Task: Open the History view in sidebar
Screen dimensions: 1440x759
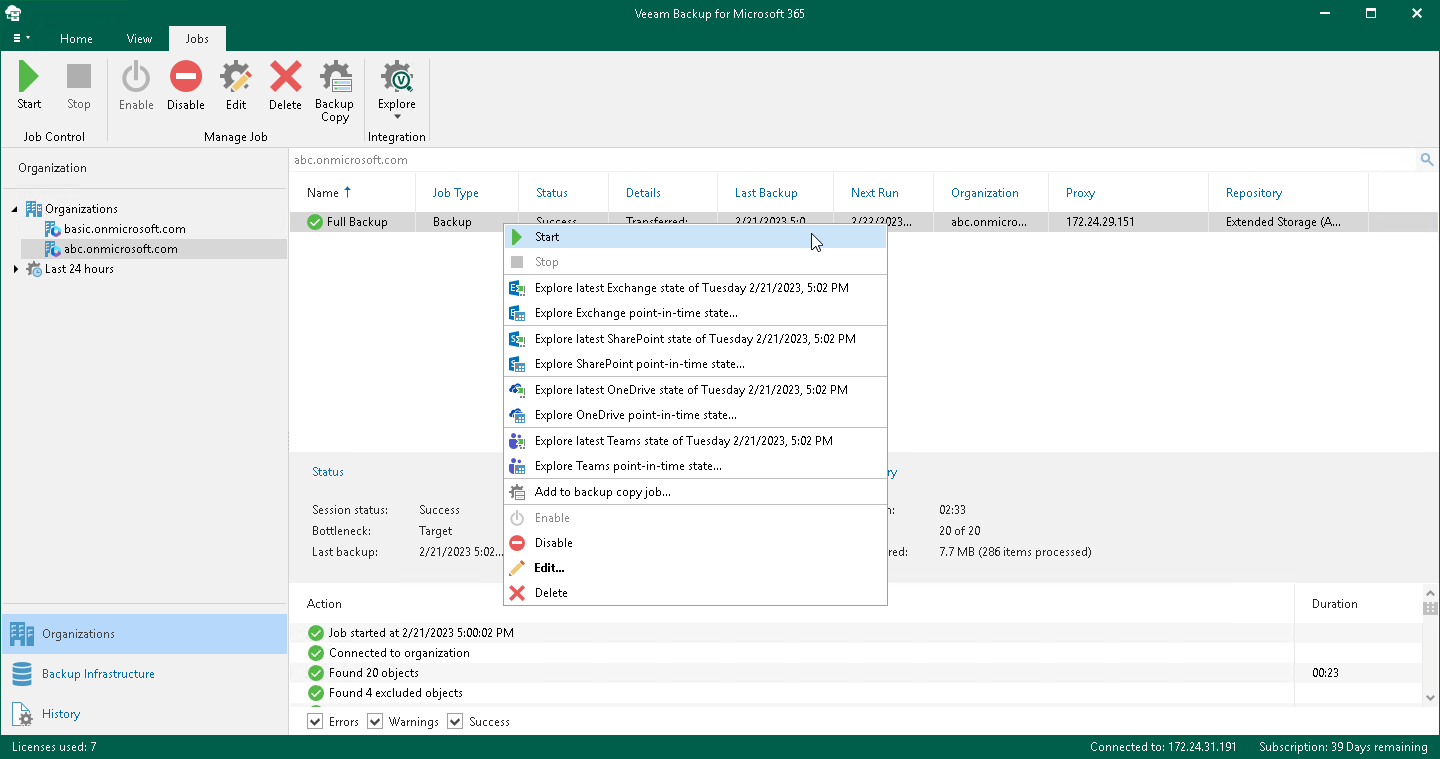Action: point(61,714)
